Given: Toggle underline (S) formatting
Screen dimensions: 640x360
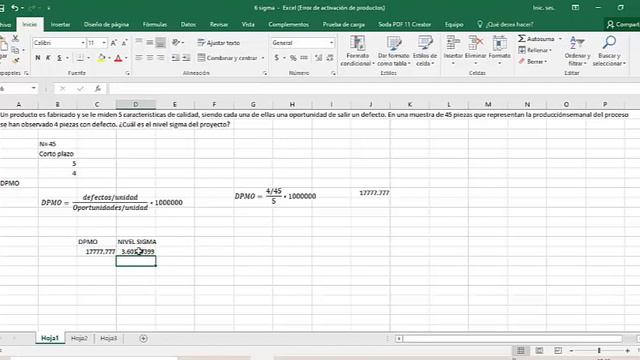Looking at the screenshot, I should click(x=59, y=58).
